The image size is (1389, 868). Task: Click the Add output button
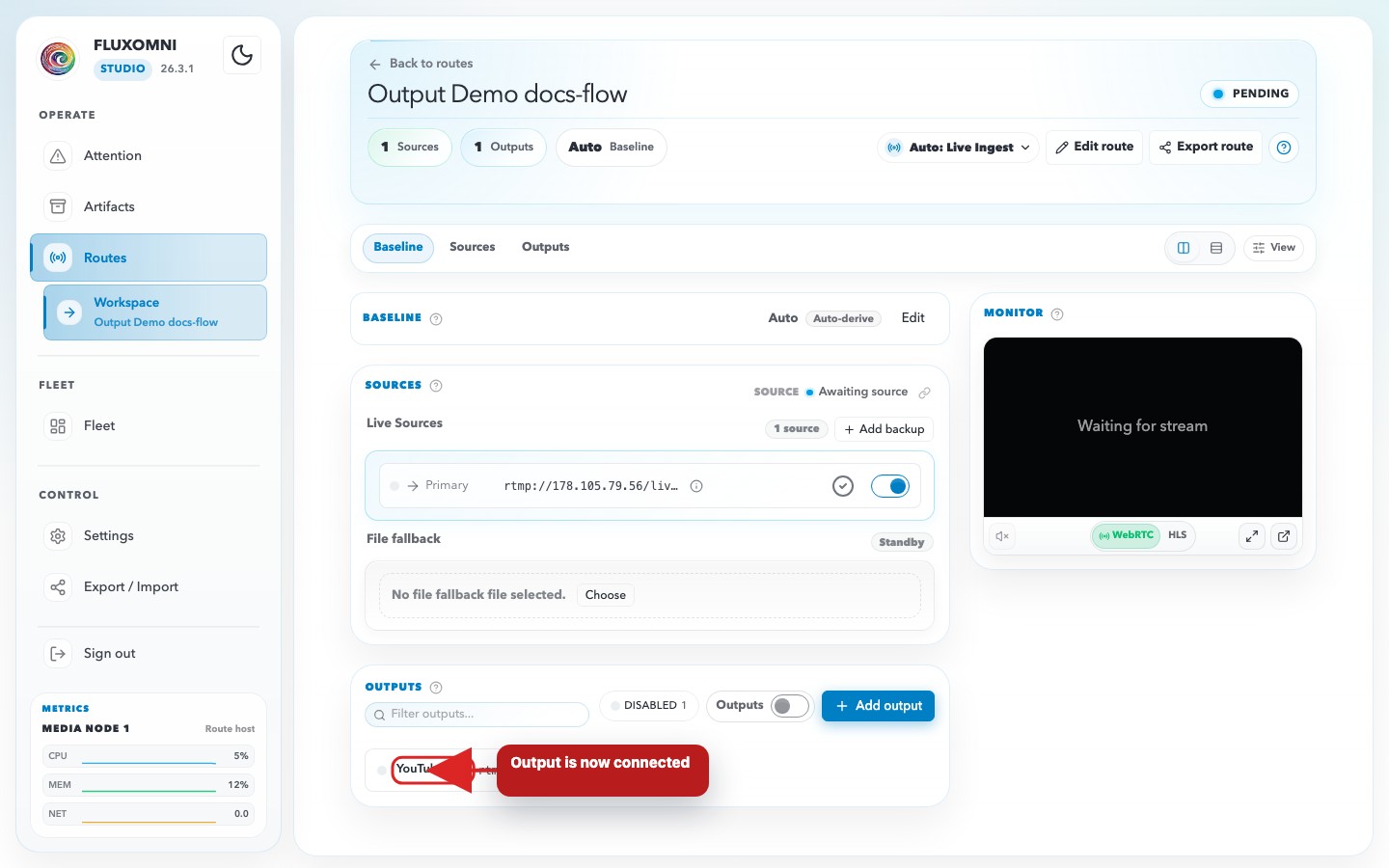click(x=878, y=706)
